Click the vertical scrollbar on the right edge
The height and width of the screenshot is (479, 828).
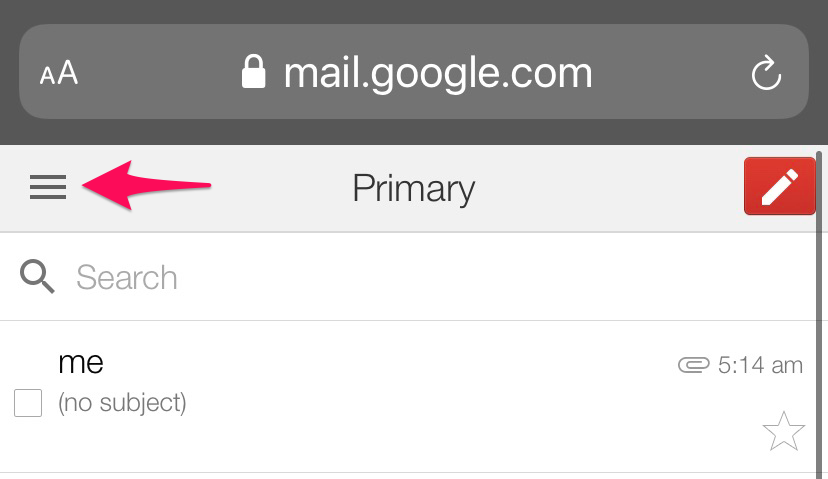(x=820, y=300)
